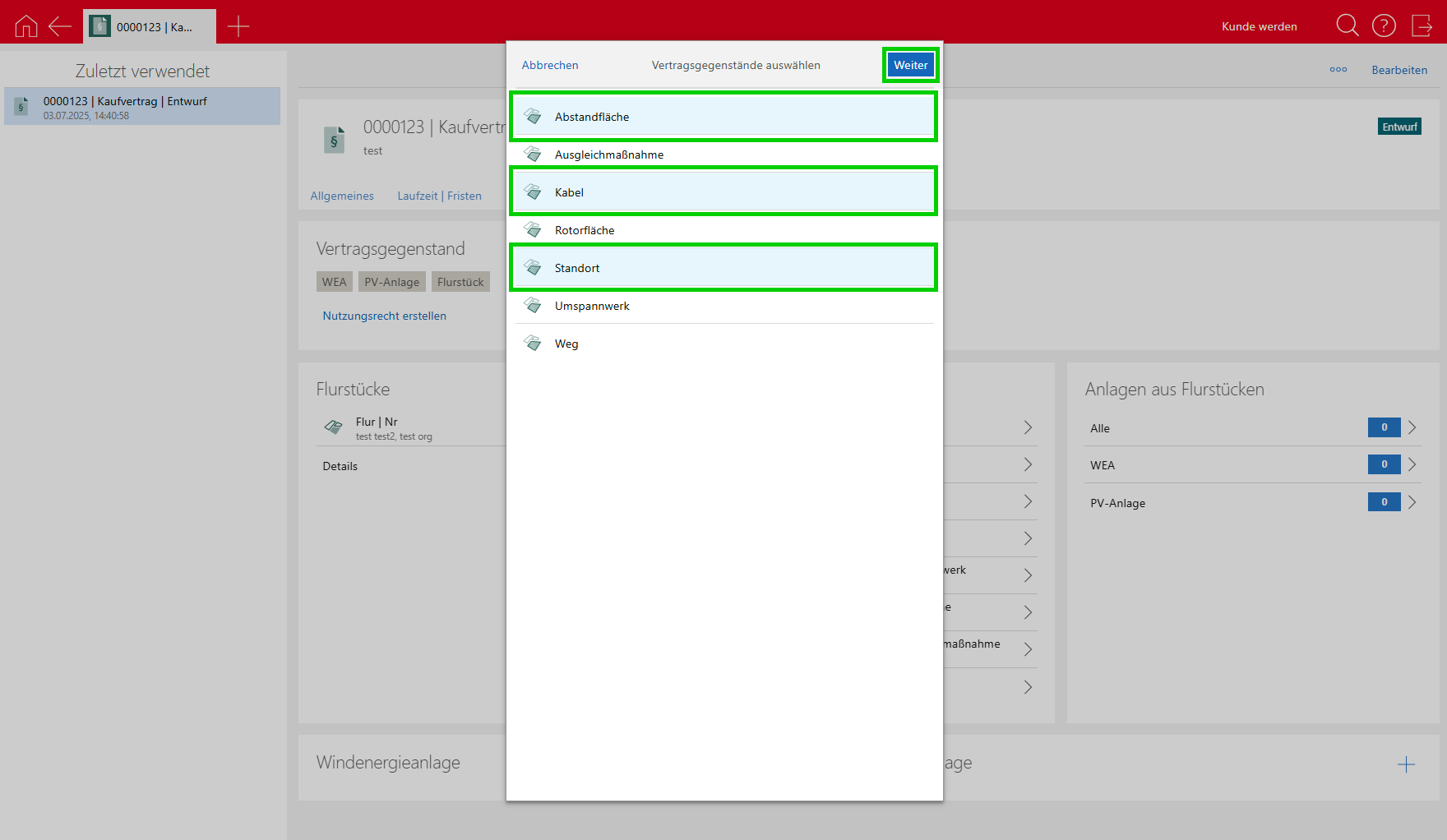Open help via the question mark icon
This screenshot has width=1447, height=840.
[1384, 26]
